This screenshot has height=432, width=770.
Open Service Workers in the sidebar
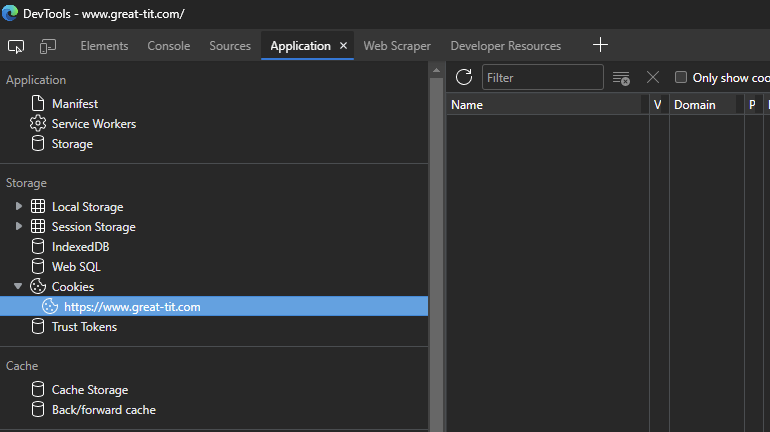tap(94, 124)
